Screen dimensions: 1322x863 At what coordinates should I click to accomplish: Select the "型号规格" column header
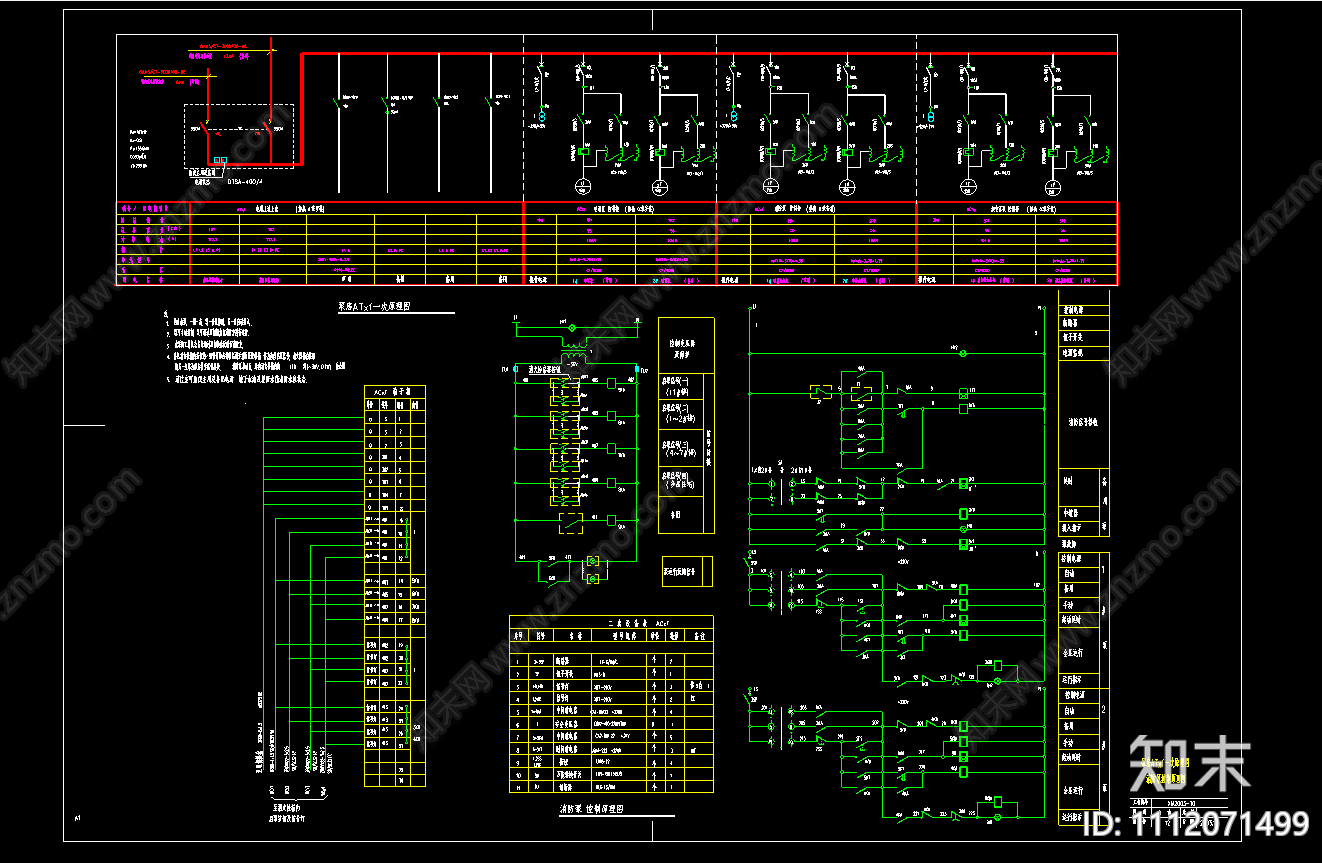coord(625,634)
